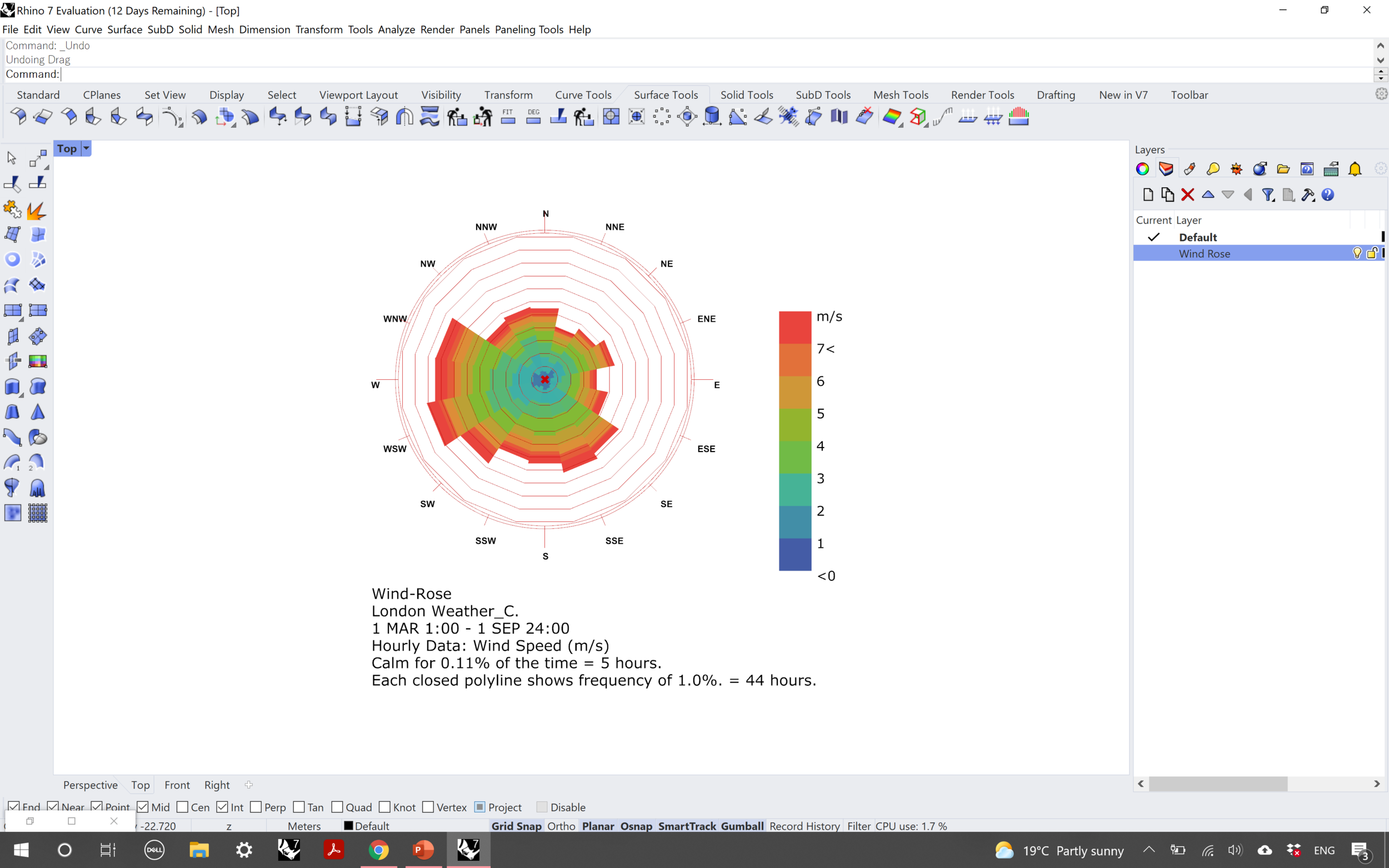Viewport: 1389px width, 868px height.
Task: Open the Analyze menu
Action: (x=396, y=29)
